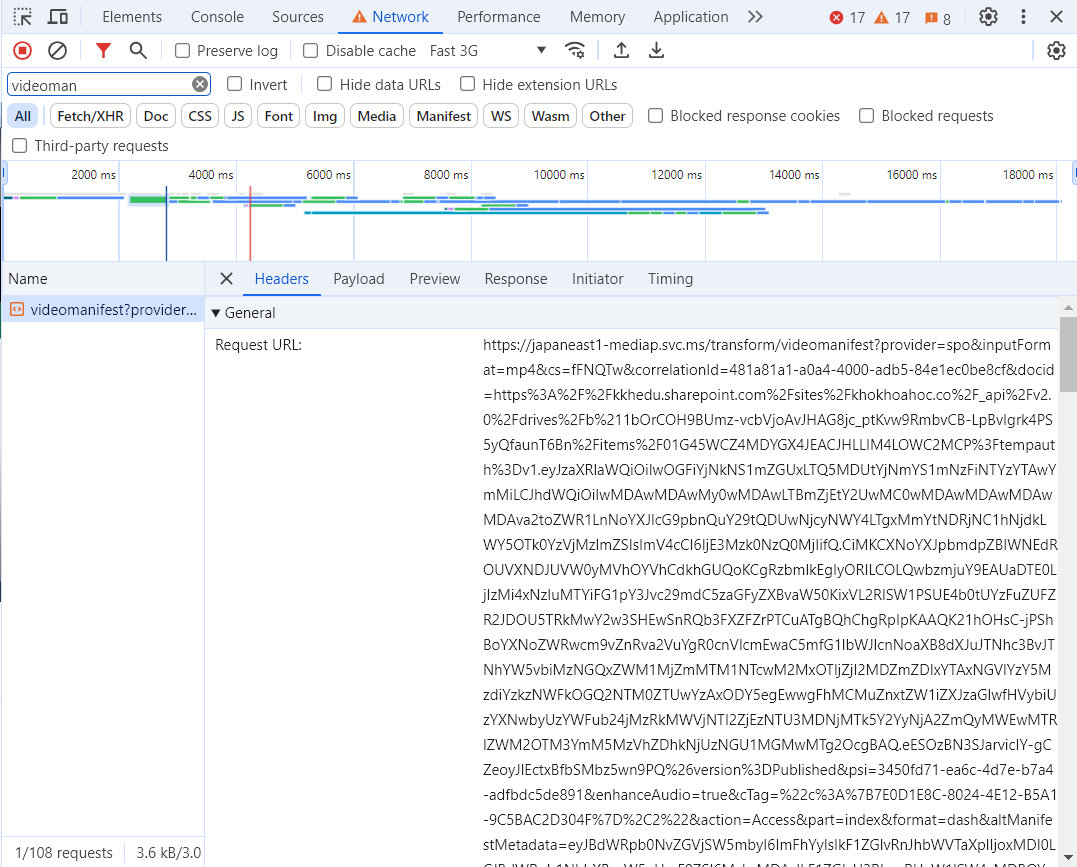The width and height of the screenshot is (1077, 867).
Task: Activate the inspect element picker icon
Action: [23, 16]
